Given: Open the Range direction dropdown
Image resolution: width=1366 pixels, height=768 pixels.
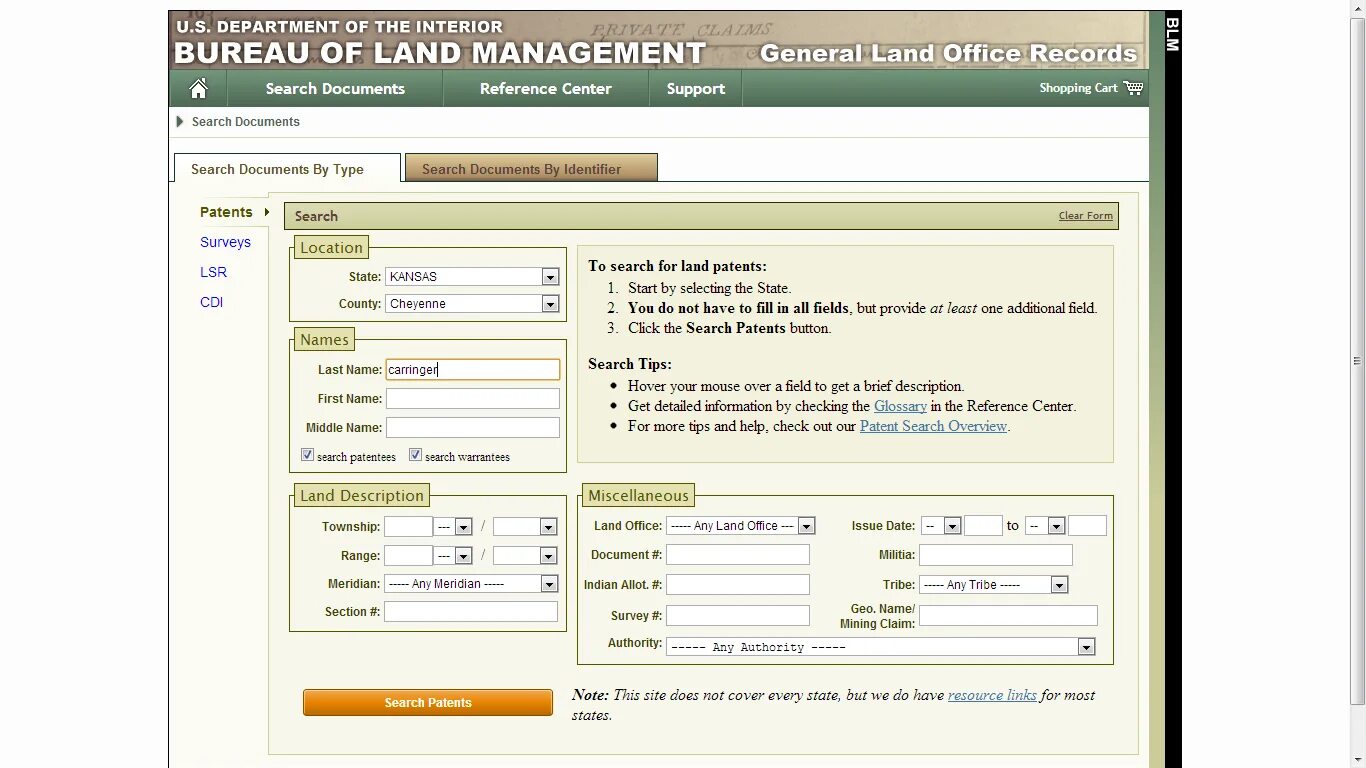Looking at the screenshot, I should (454, 556).
